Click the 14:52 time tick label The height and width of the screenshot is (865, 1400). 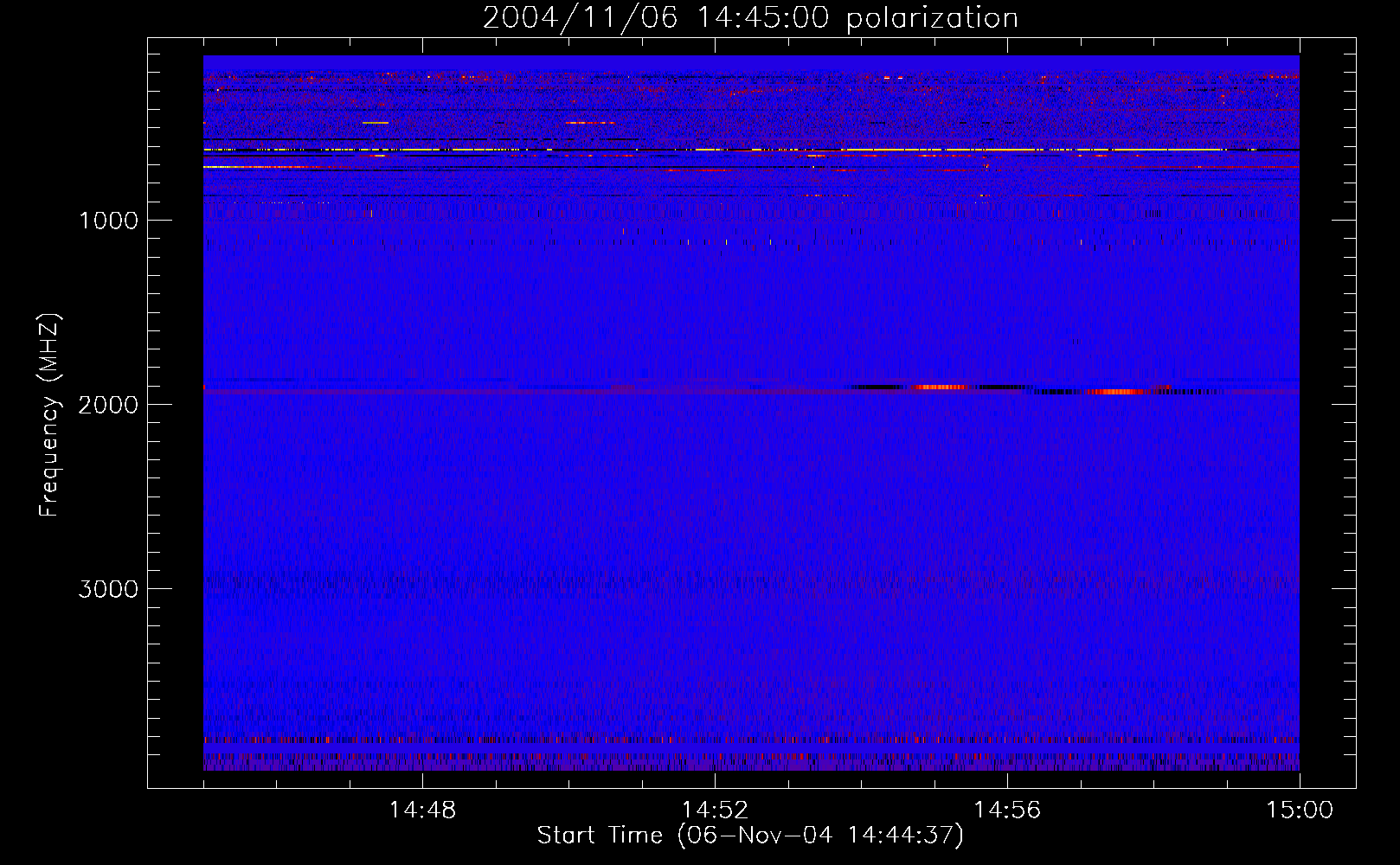coord(715,811)
